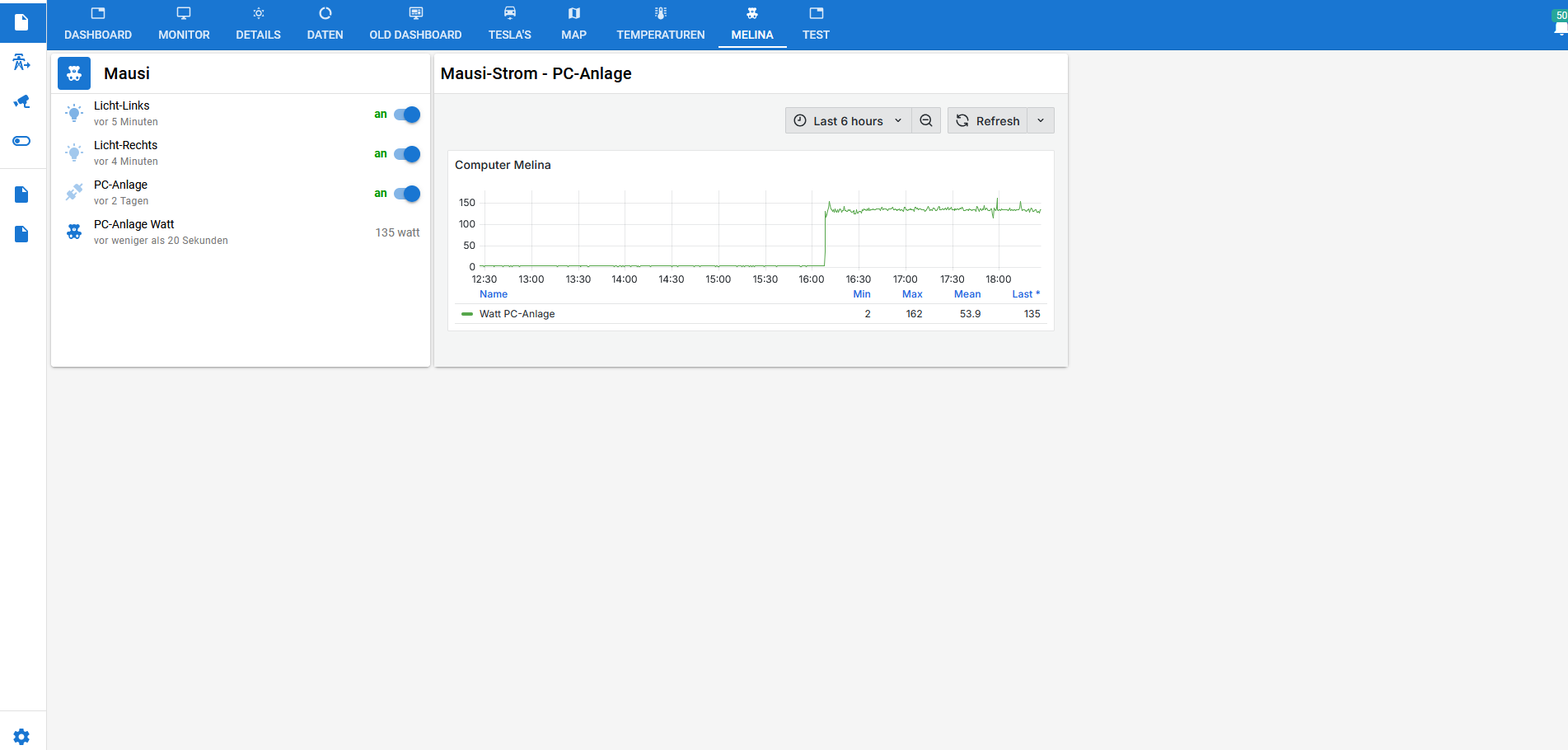Expand the refresh interval dropdown arrow
The width and height of the screenshot is (1568, 750).
pyautogui.click(x=1041, y=120)
